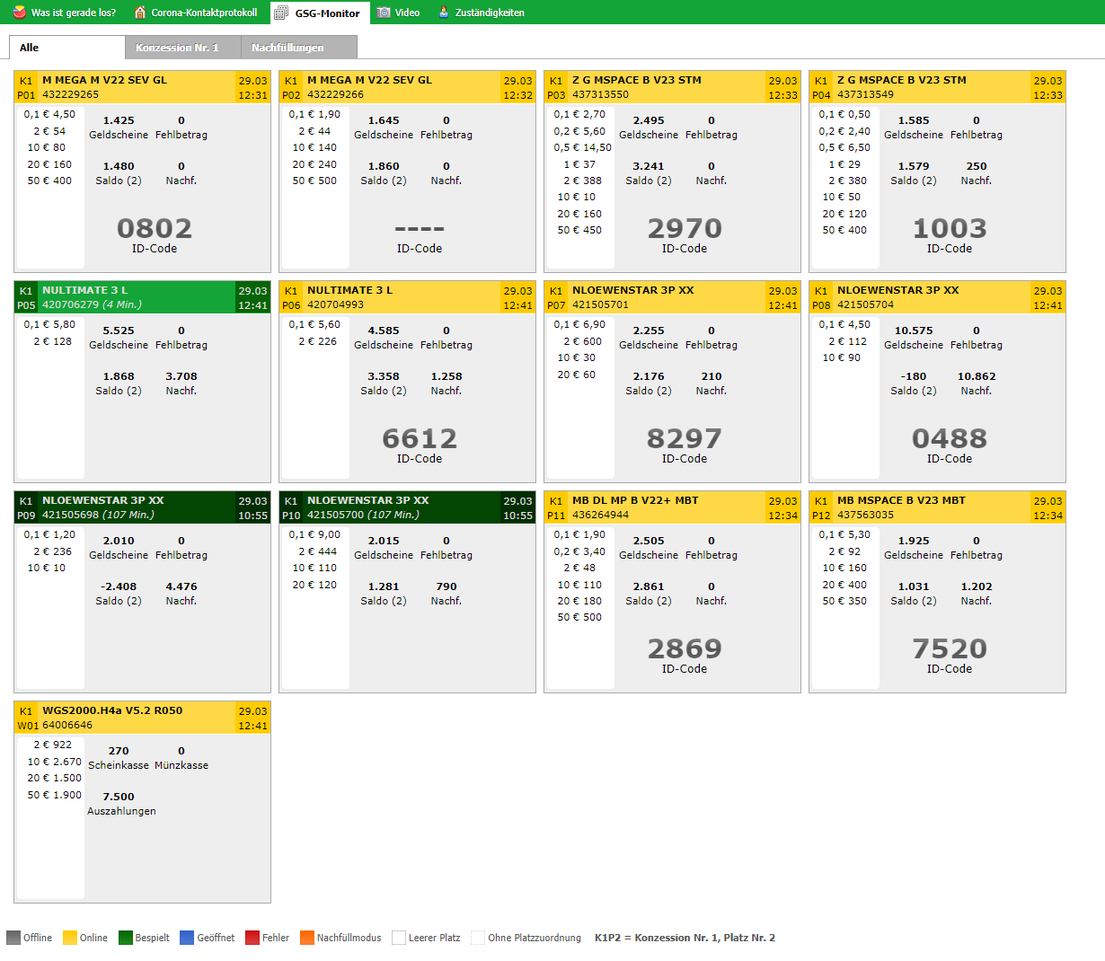Click the Corona-Kontaktprotokoll house icon
The width and height of the screenshot is (1105, 961).
[x=140, y=12]
